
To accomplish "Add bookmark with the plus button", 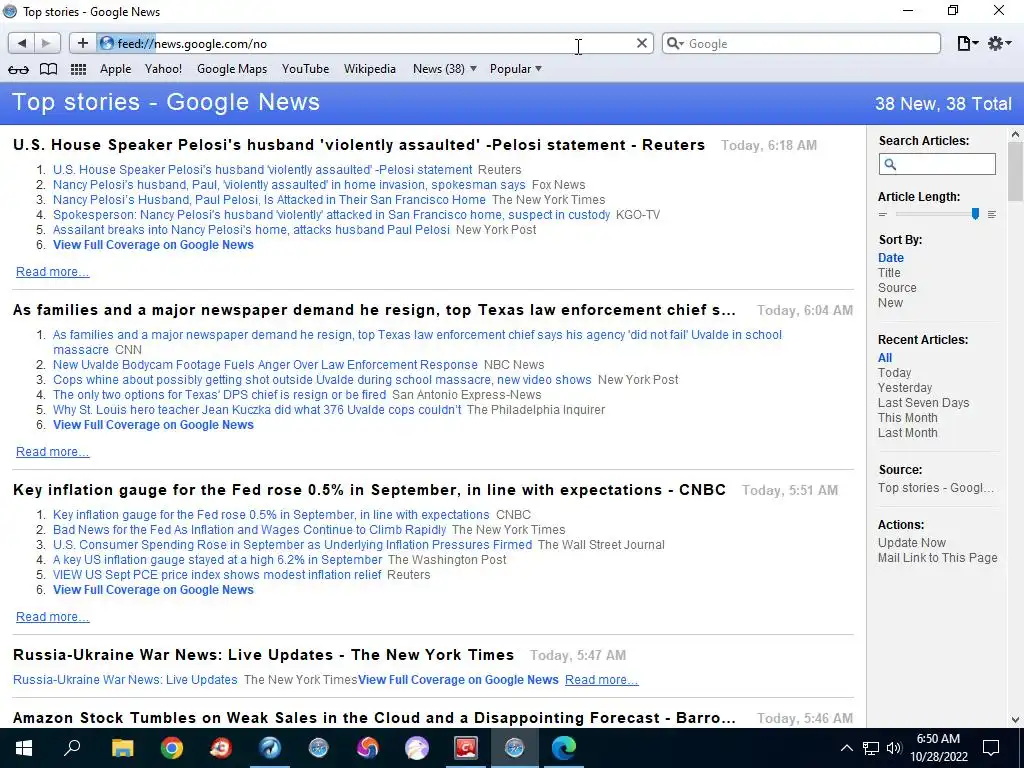I will click(x=82, y=43).
